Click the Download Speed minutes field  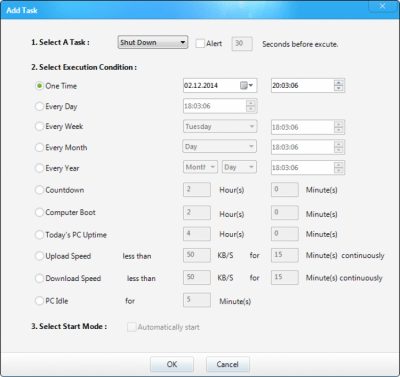click(x=285, y=277)
